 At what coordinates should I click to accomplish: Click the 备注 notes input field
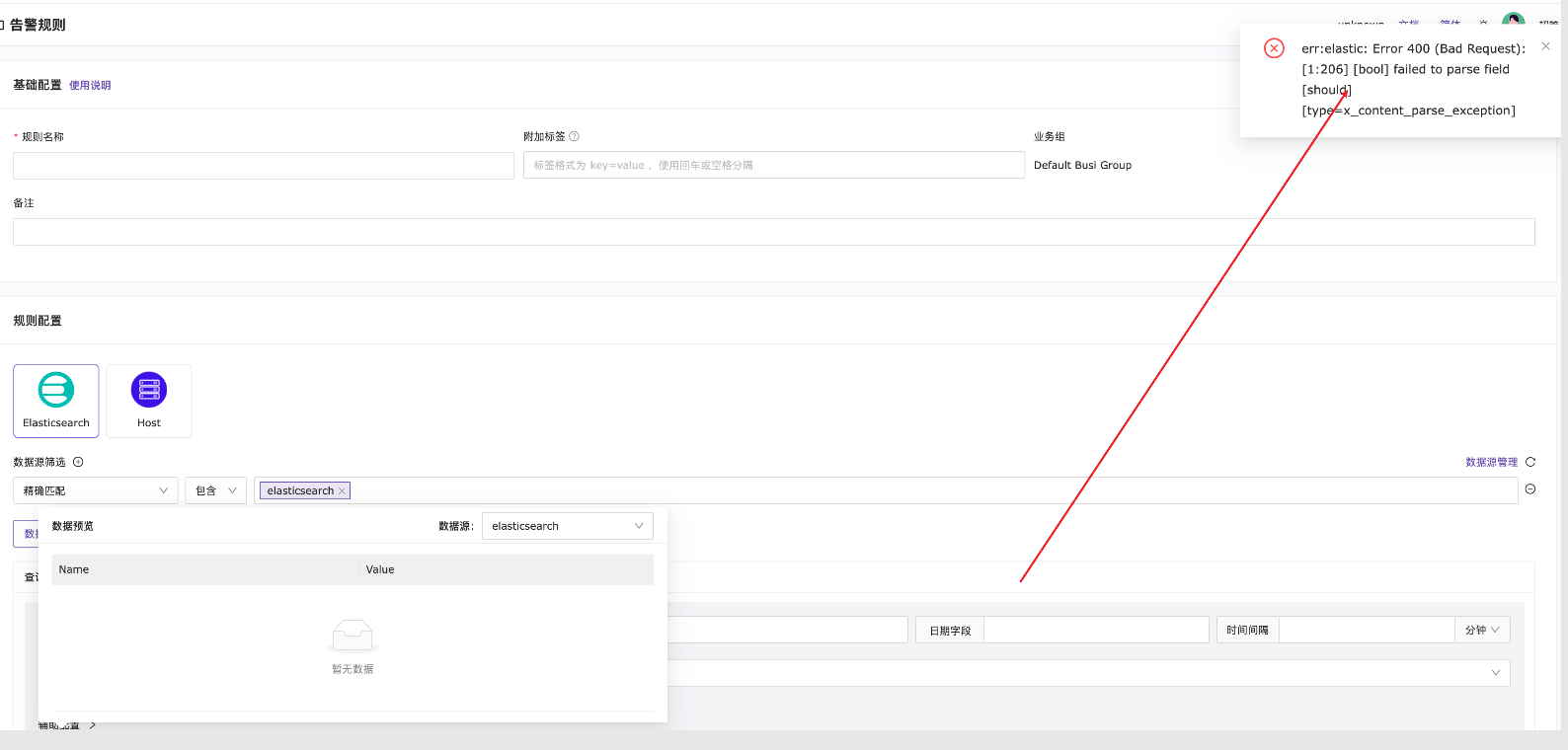(774, 232)
